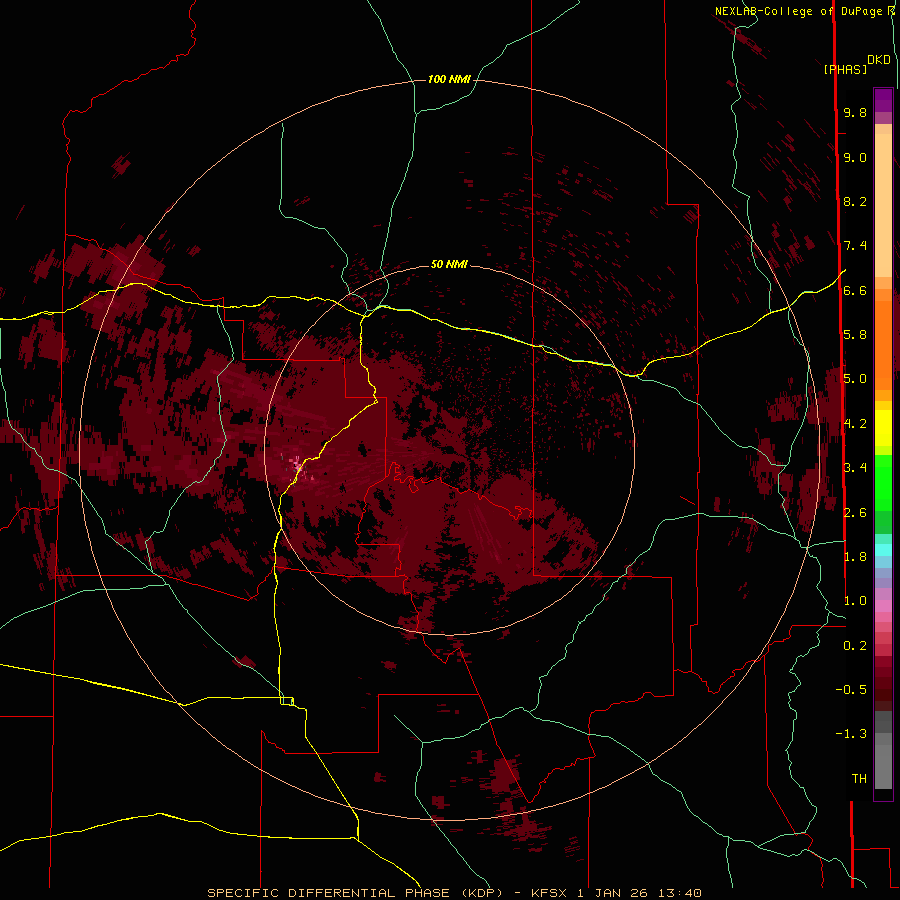Click the pink swatch near 1.0 in the color bar

pos(883,606)
